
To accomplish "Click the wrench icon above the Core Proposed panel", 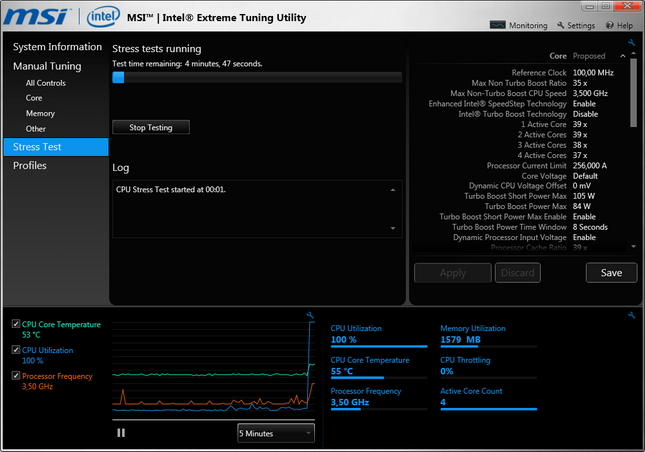I will pyautogui.click(x=631, y=42).
